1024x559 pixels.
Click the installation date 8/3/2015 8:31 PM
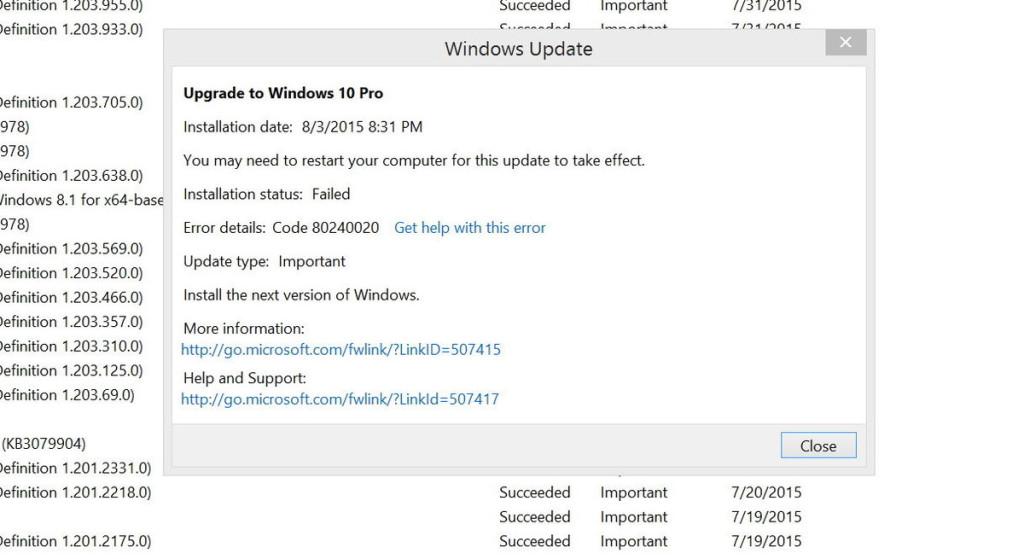click(x=362, y=127)
